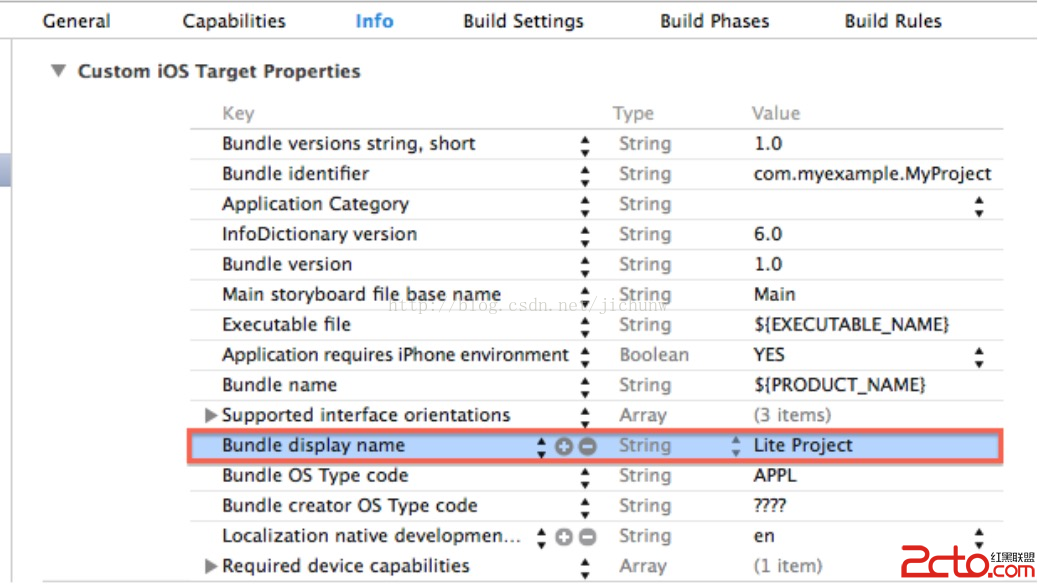
Task: Go to the Capabilities tab
Action: click(234, 21)
